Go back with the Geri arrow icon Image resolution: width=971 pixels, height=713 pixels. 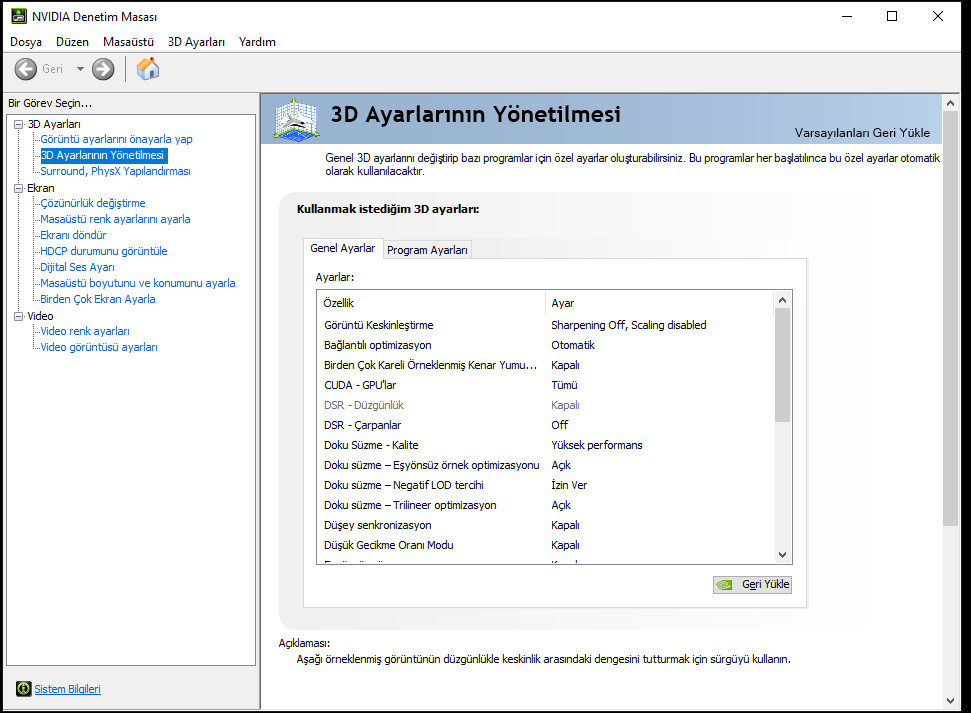pyautogui.click(x=25, y=69)
